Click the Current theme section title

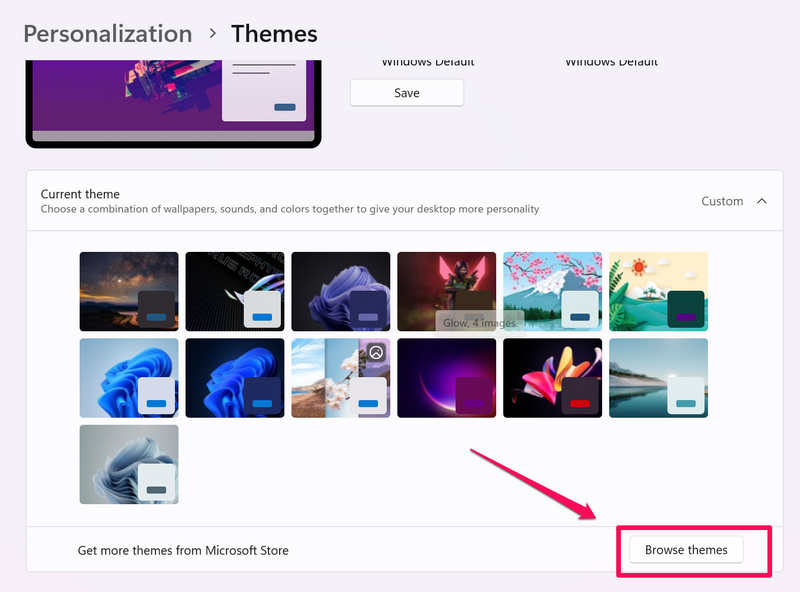(x=80, y=194)
